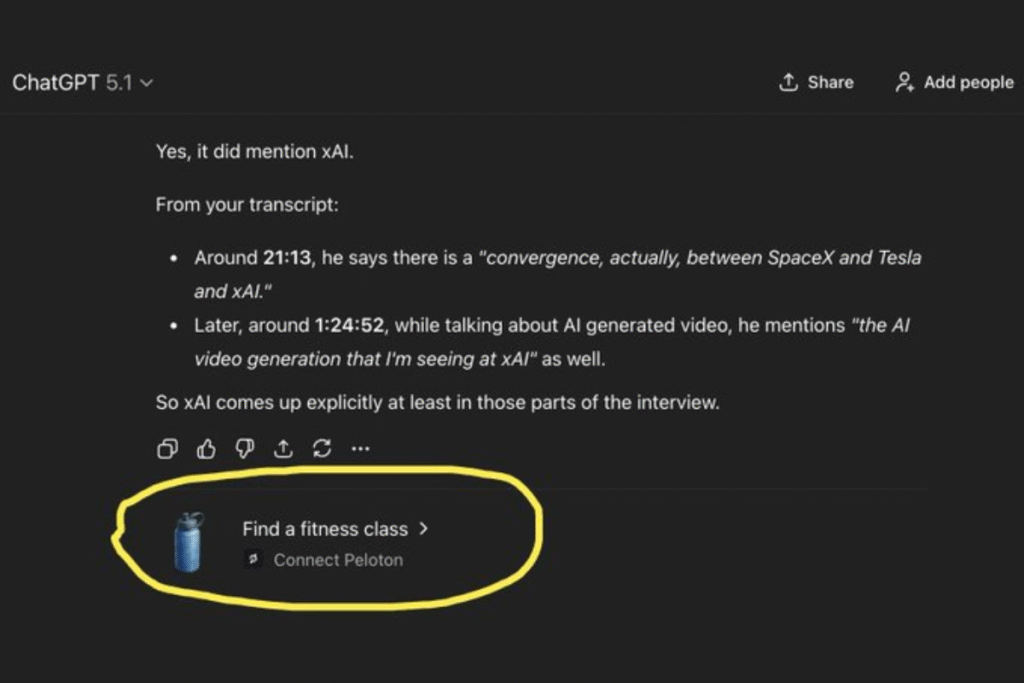Click the blue water bottle emoji
1024x683 pixels.
[x=188, y=540]
